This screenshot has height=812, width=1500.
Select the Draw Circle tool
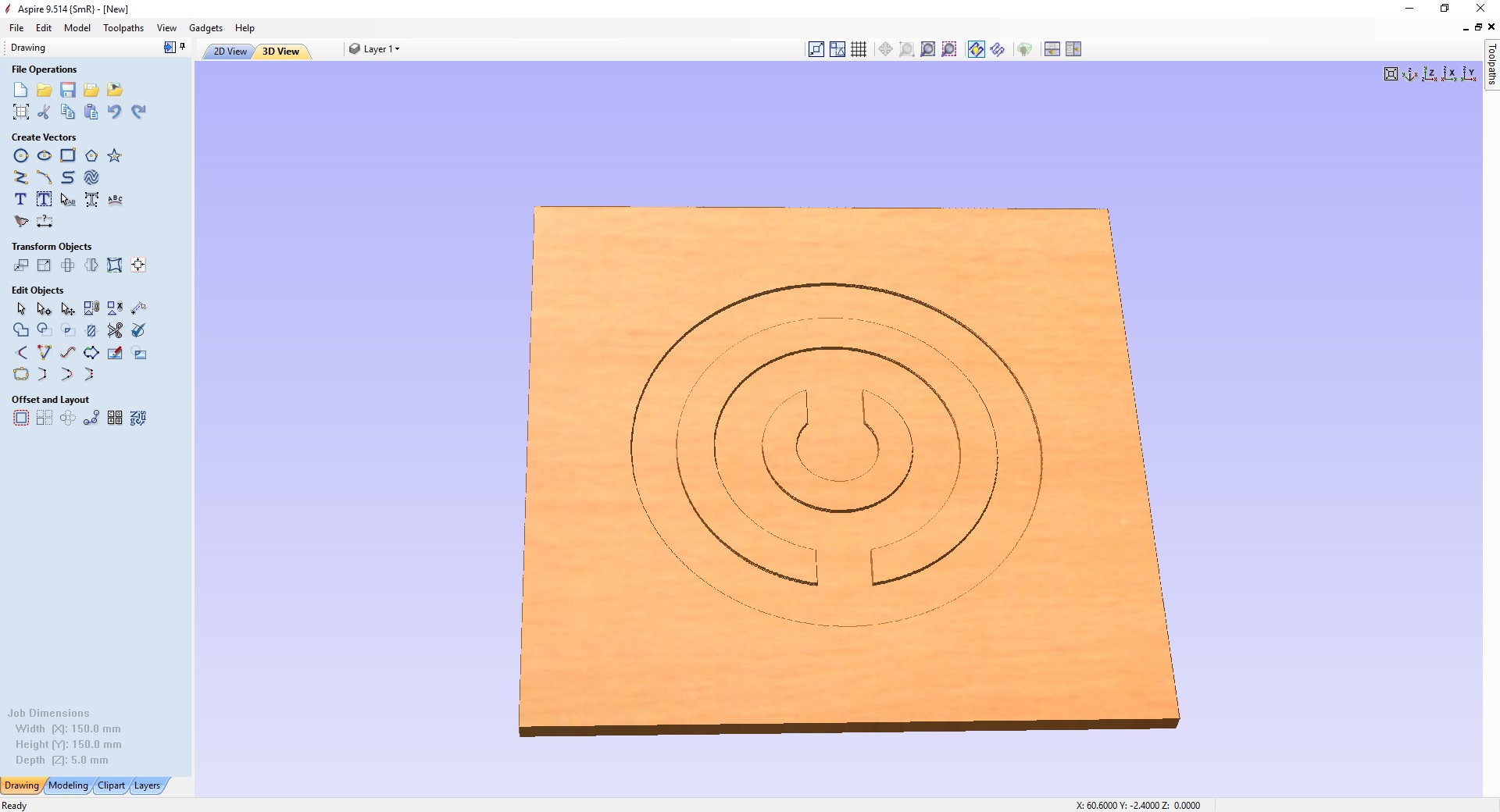[21, 156]
